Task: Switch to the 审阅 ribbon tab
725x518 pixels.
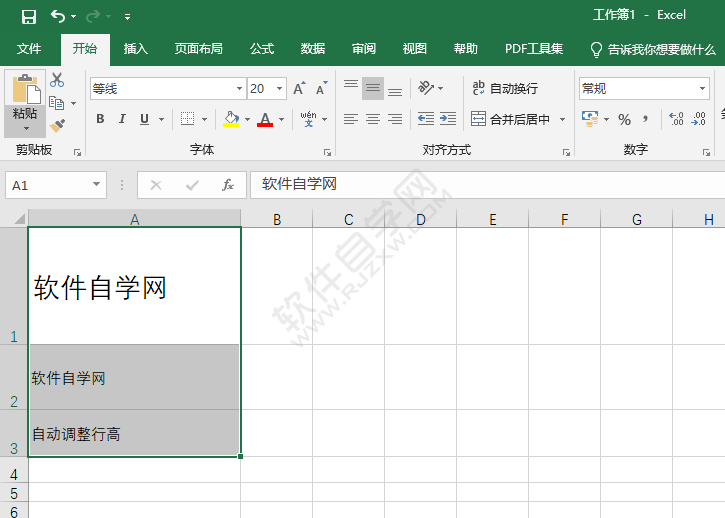Action: tap(364, 49)
